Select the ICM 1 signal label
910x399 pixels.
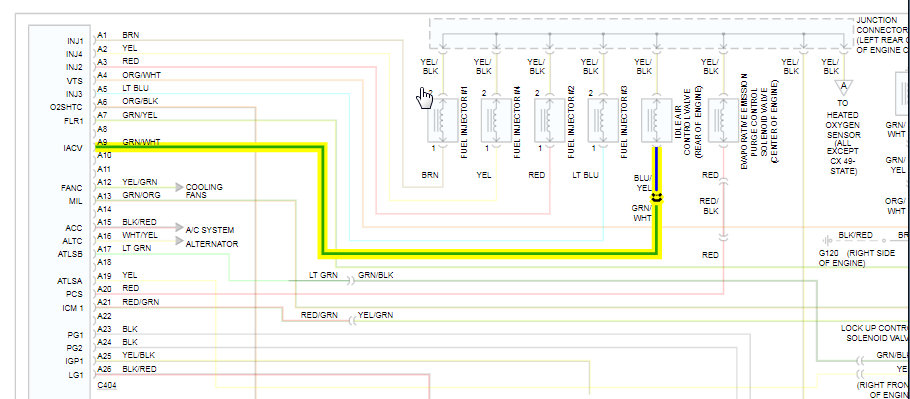pyautogui.click(x=74, y=308)
